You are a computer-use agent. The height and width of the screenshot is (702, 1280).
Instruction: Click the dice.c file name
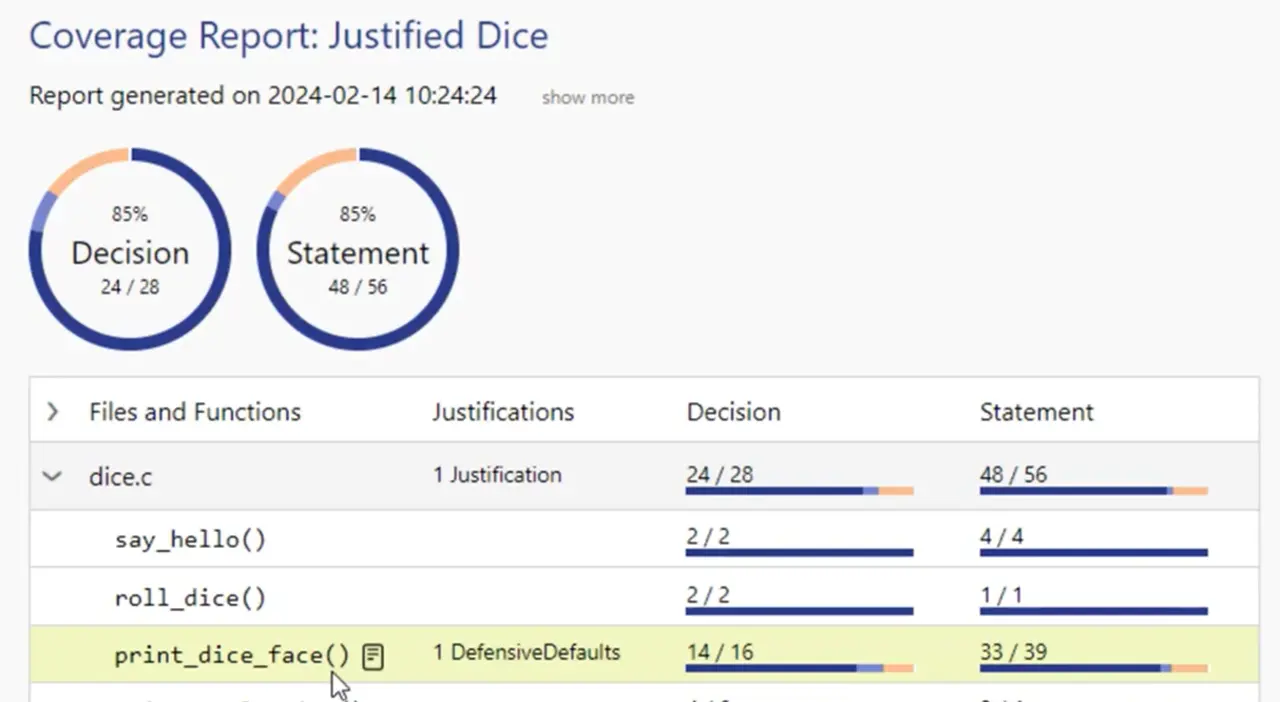[x=121, y=477]
